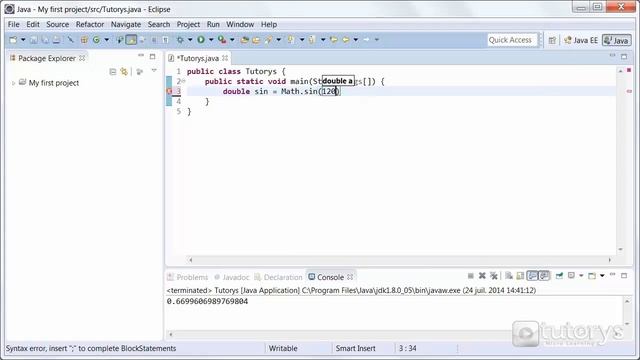Open the File menu
640x360 pixels.
coord(13,24)
